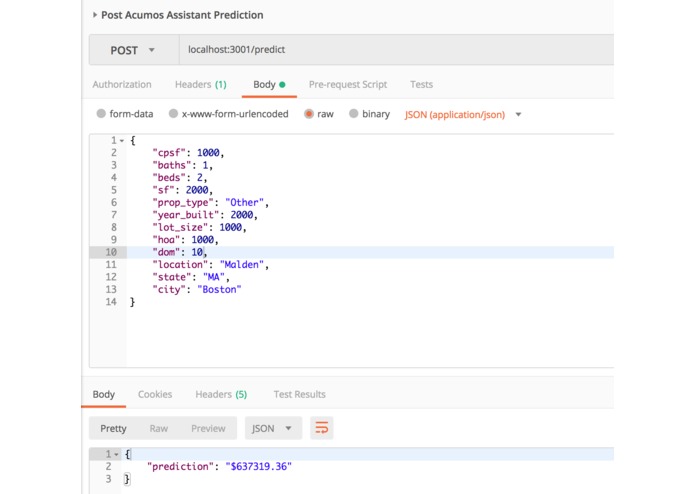The width and height of the screenshot is (695, 494).
Task: Switch to Preview response view
Action: tap(208, 428)
